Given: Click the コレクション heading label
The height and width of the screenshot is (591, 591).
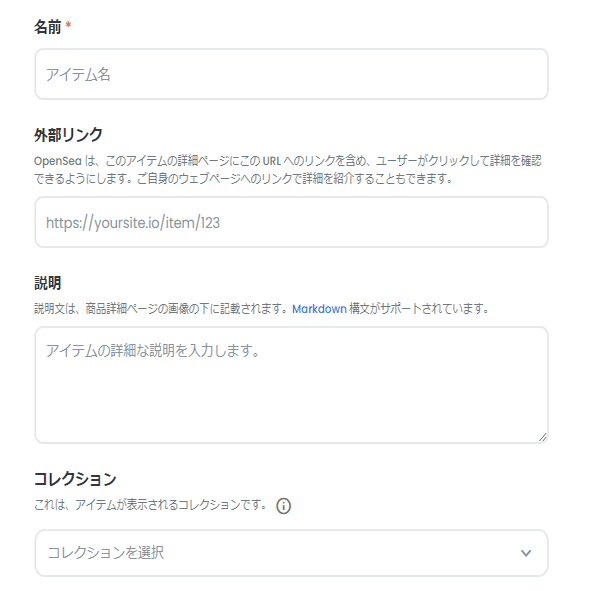Looking at the screenshot, I should click(x=75, y=479).
